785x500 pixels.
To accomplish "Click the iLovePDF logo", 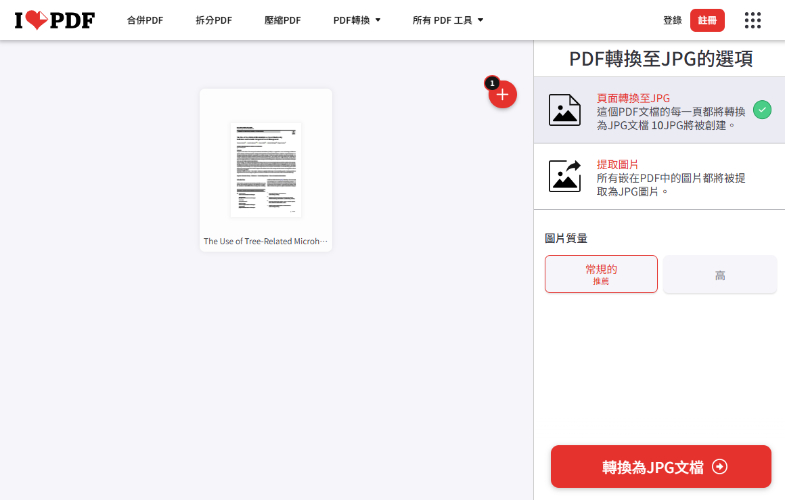I will tap(55, 20).
